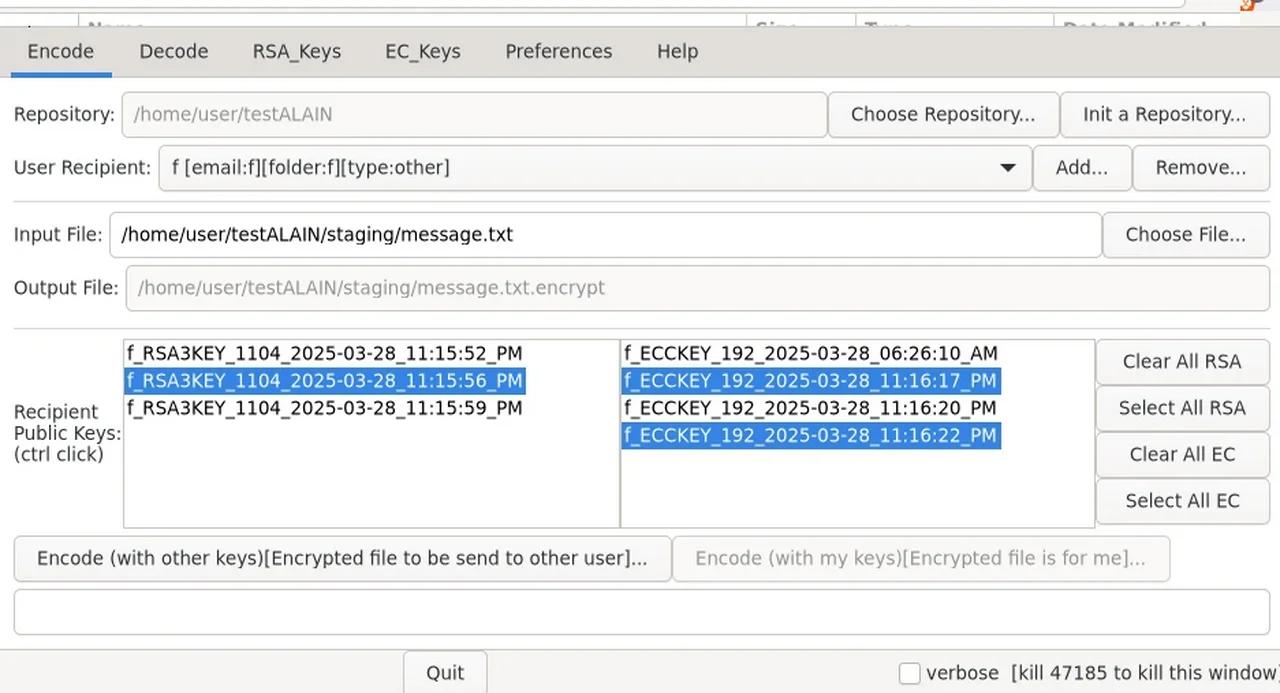Open the Choose File dialog

(x=1185, y=234)
